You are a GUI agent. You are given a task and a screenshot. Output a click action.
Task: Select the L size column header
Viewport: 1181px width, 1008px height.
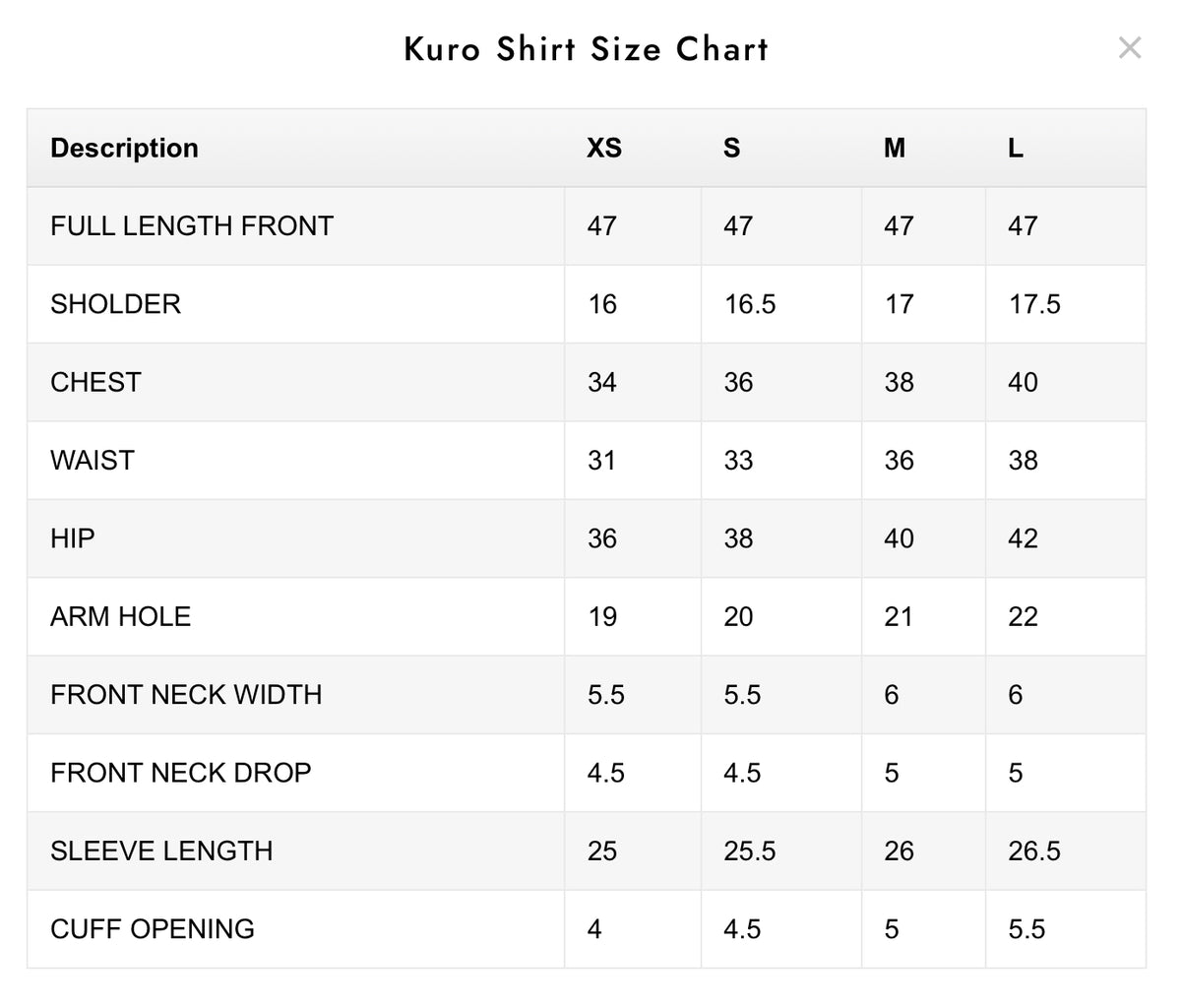1016,148
